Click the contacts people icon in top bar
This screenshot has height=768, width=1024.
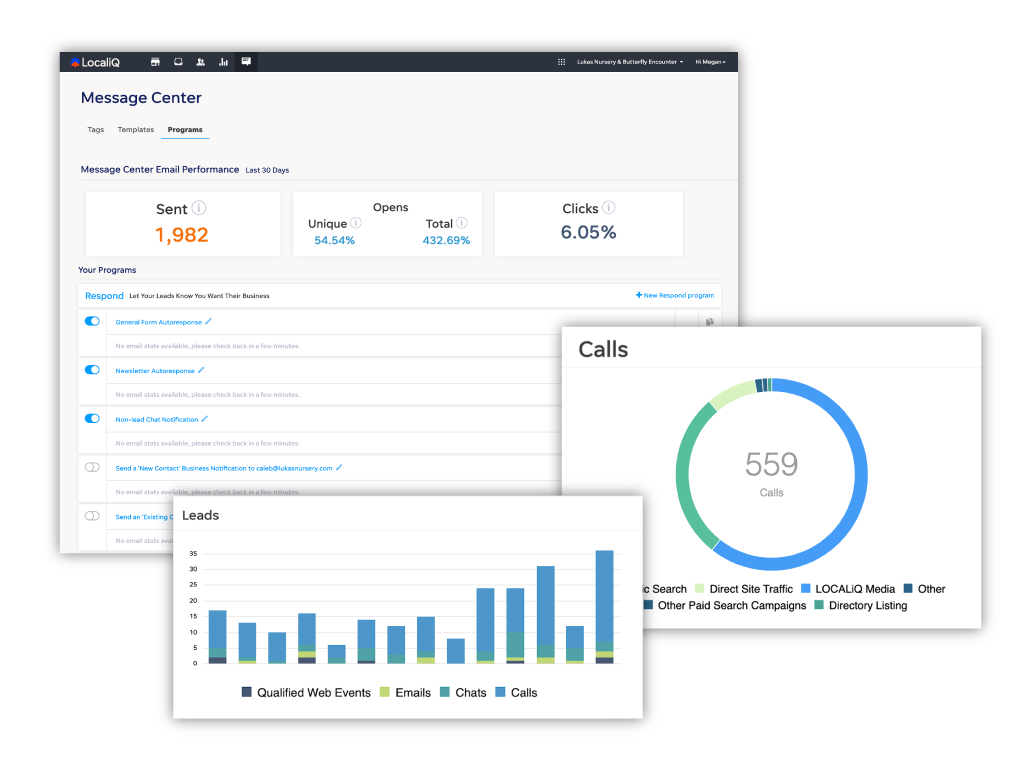(200, 61)
